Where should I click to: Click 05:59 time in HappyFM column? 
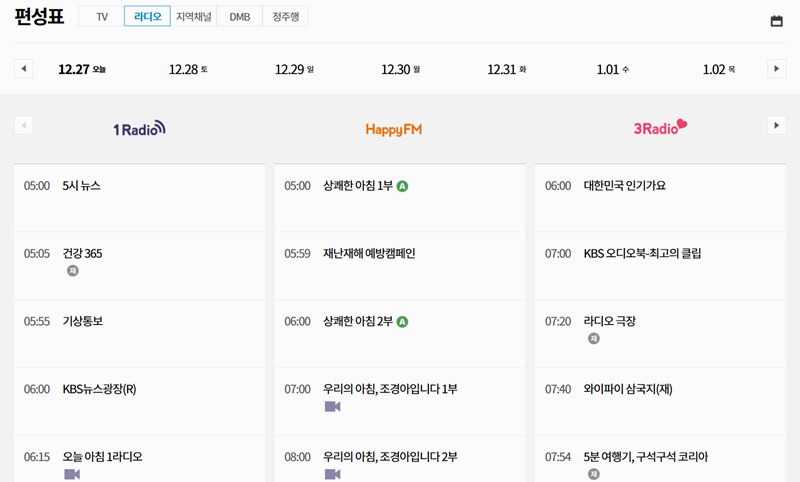tap(297, 253)
